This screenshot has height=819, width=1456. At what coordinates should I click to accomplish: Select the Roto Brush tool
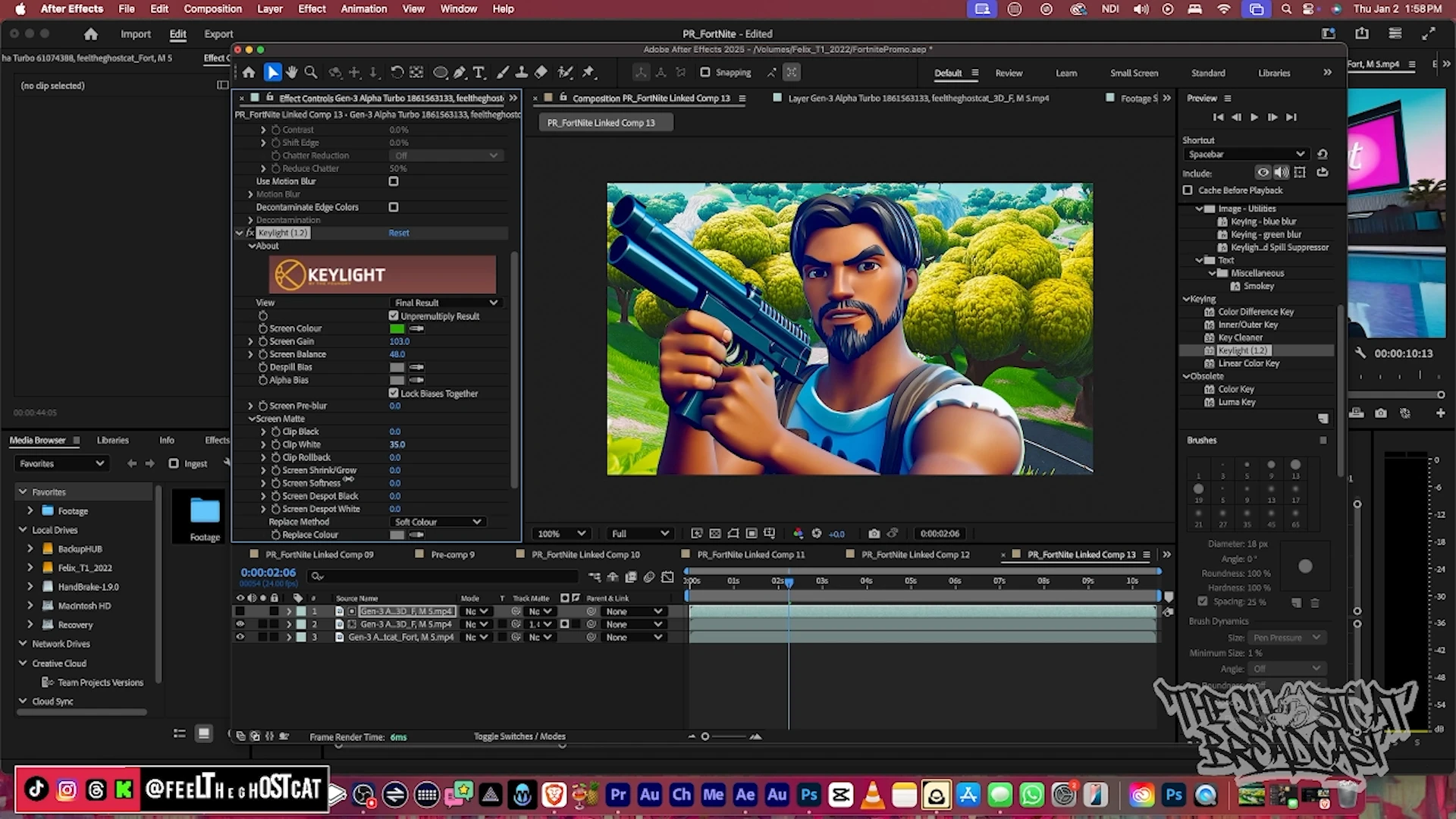[565, 73]
